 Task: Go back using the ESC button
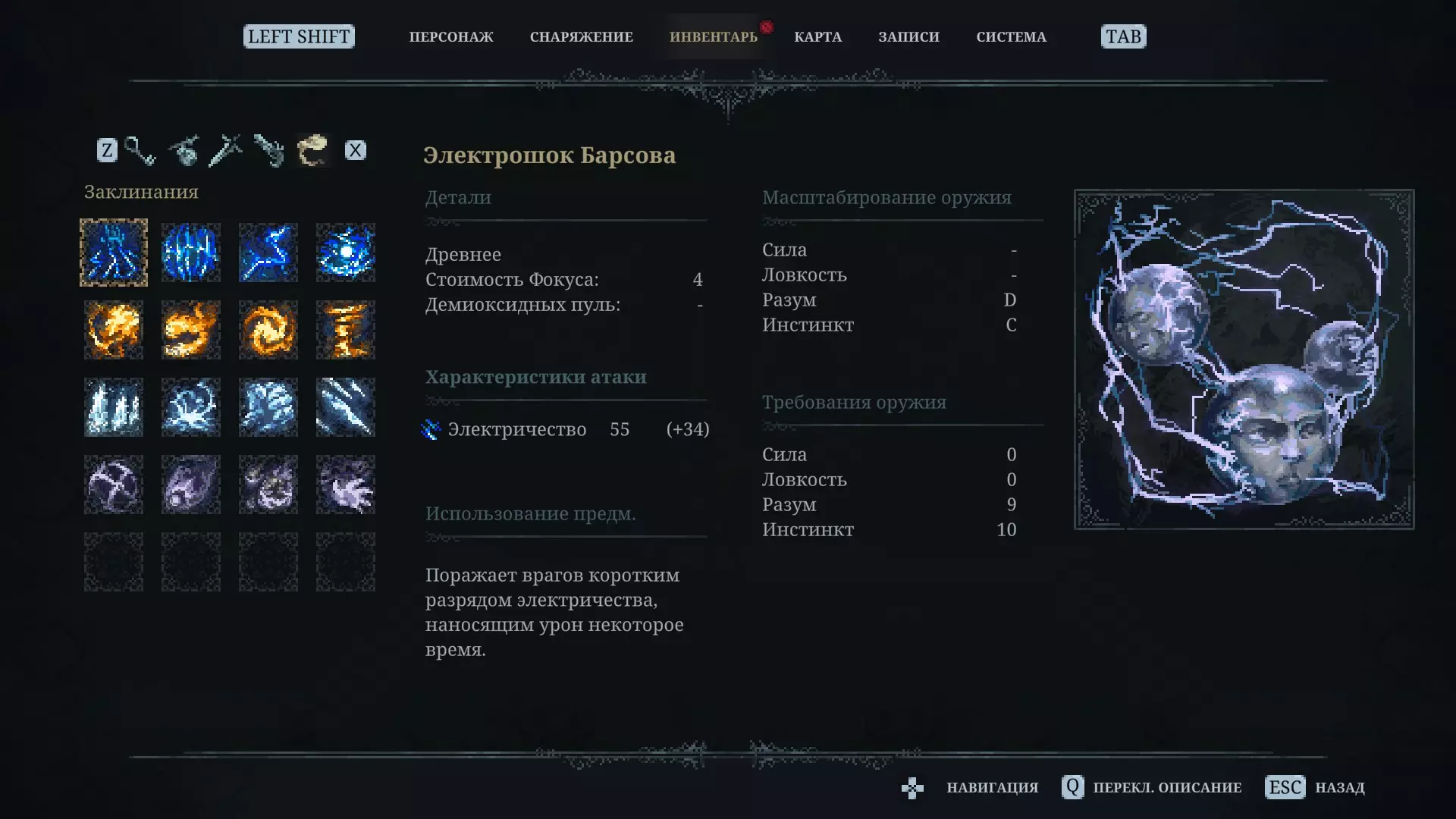click(1285, 787)
